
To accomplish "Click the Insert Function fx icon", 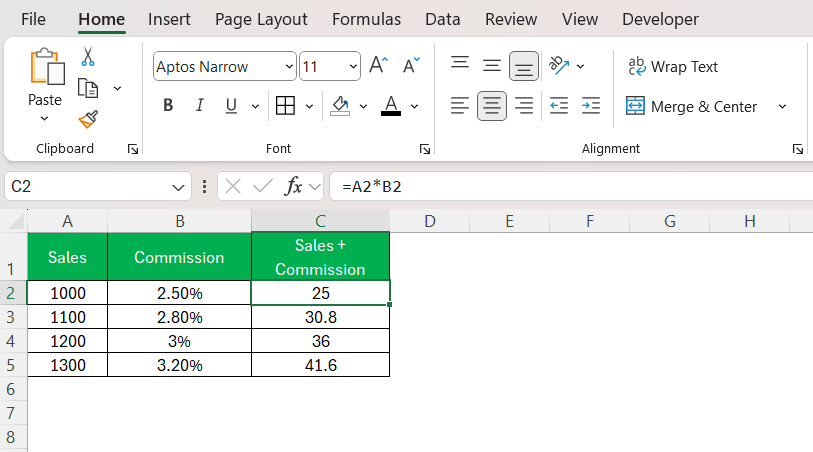I will 293,186.
